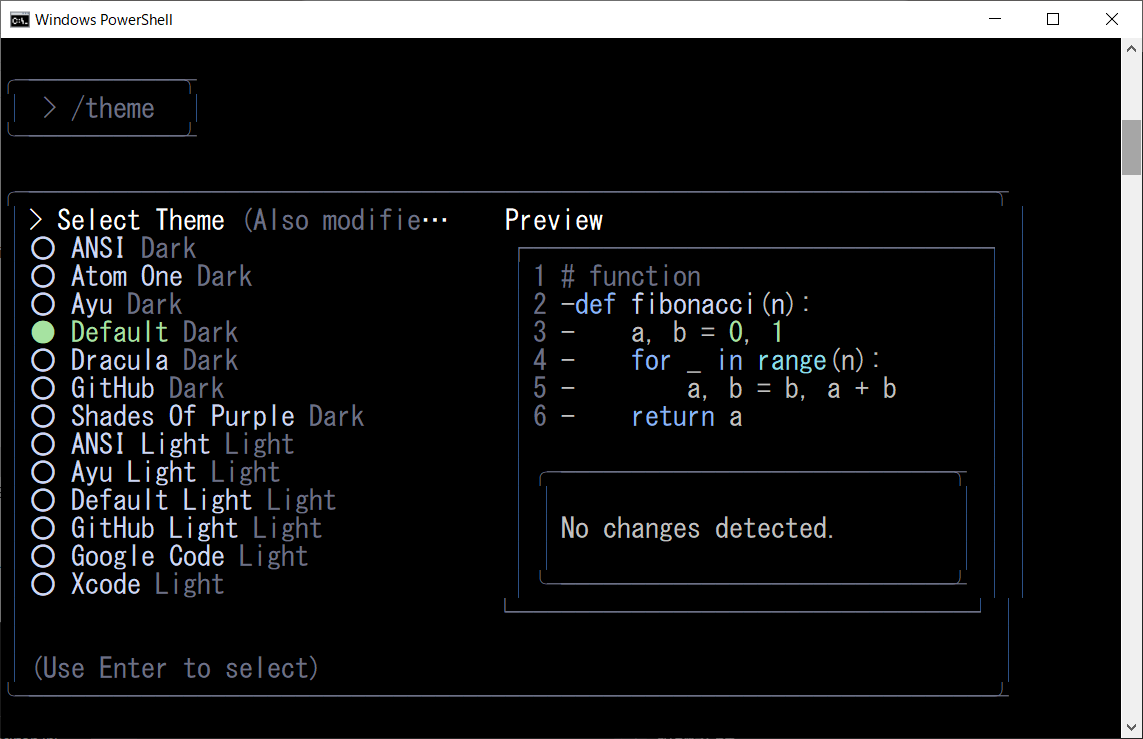Screen dimensions: 1143x739
Task: Click the '# function' comment line in preview
Action: click(x=631, y=276)
